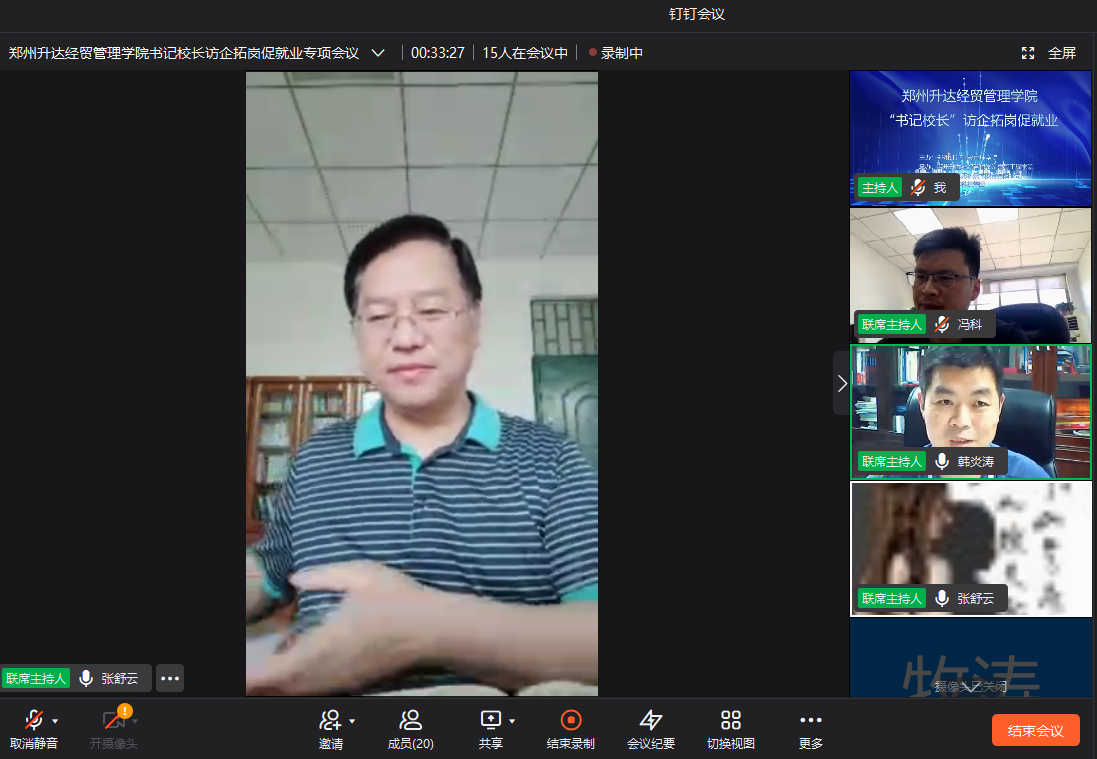This screenshot has width=1097, height=759.
Task: Unmute microphone with 取消静音 button
Action: coord(33,728)
